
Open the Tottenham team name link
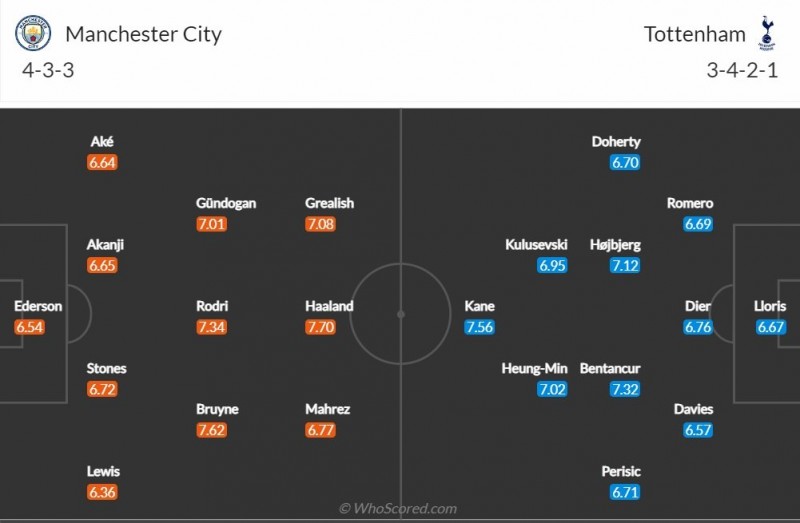click(695, 34)
